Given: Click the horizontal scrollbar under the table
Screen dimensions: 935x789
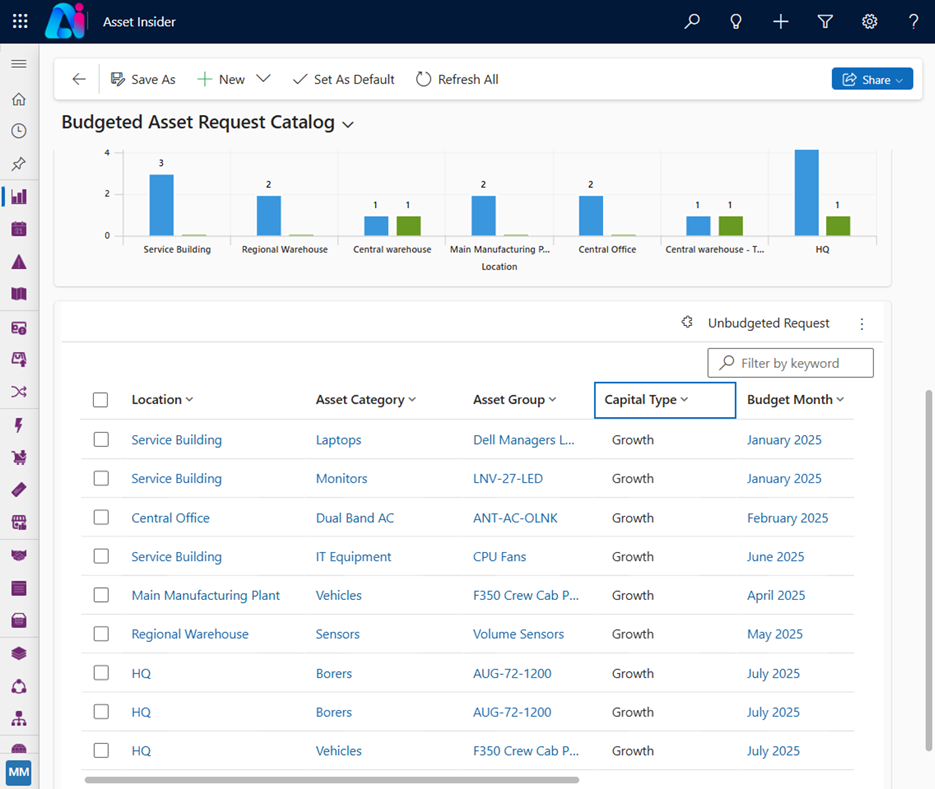Looking at the screenshot, I should tap(332, 779).
